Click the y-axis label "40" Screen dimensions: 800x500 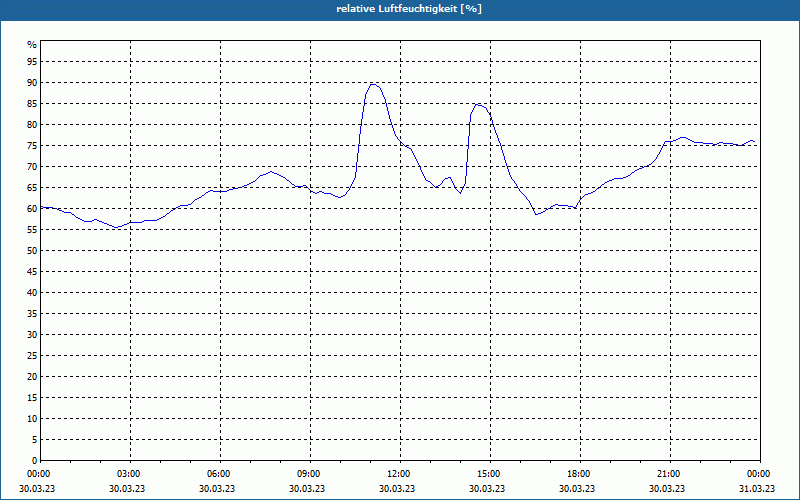click(32, 293)
